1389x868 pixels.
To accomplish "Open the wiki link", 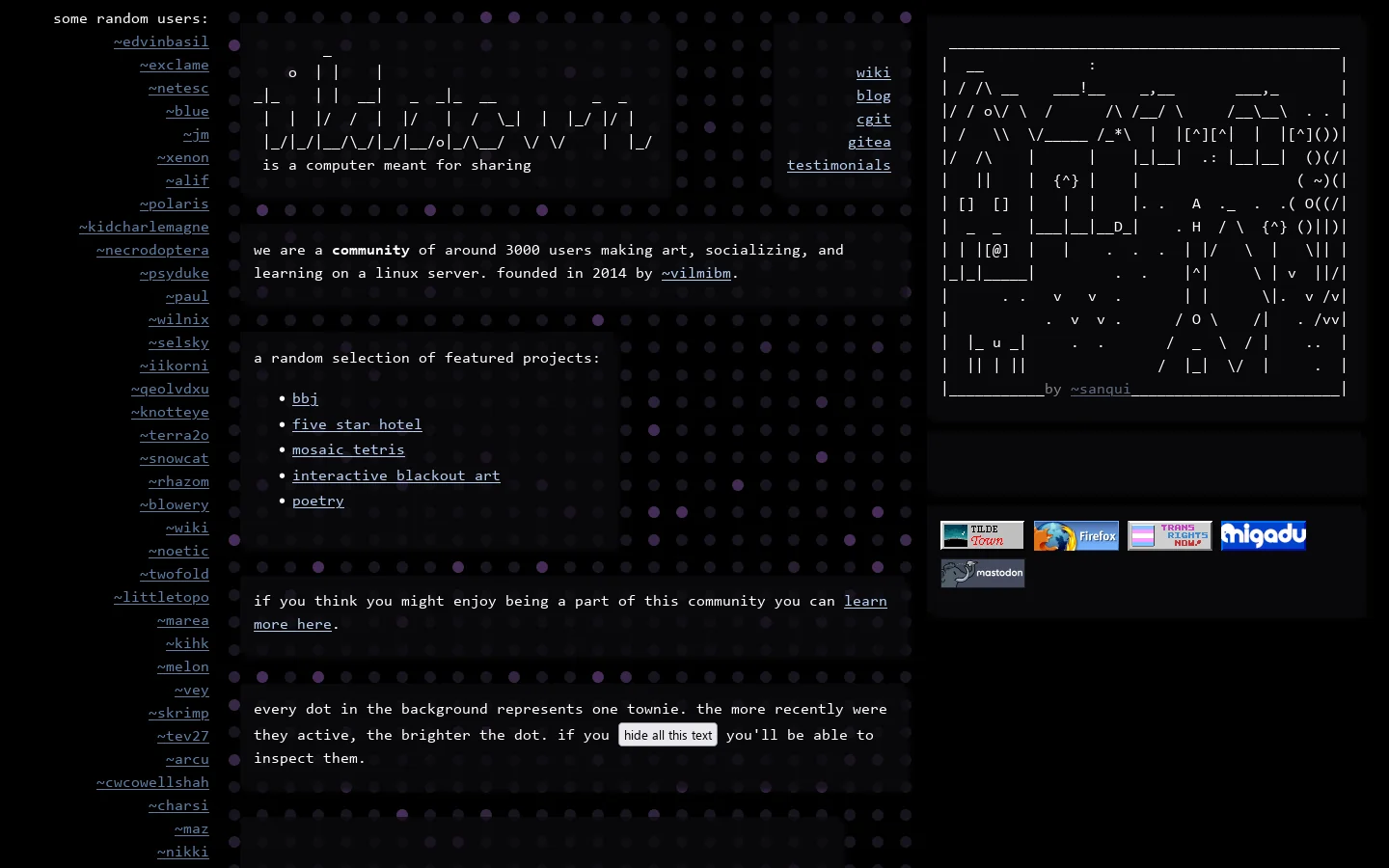I will pyautogui.click(x=873, y=72).
